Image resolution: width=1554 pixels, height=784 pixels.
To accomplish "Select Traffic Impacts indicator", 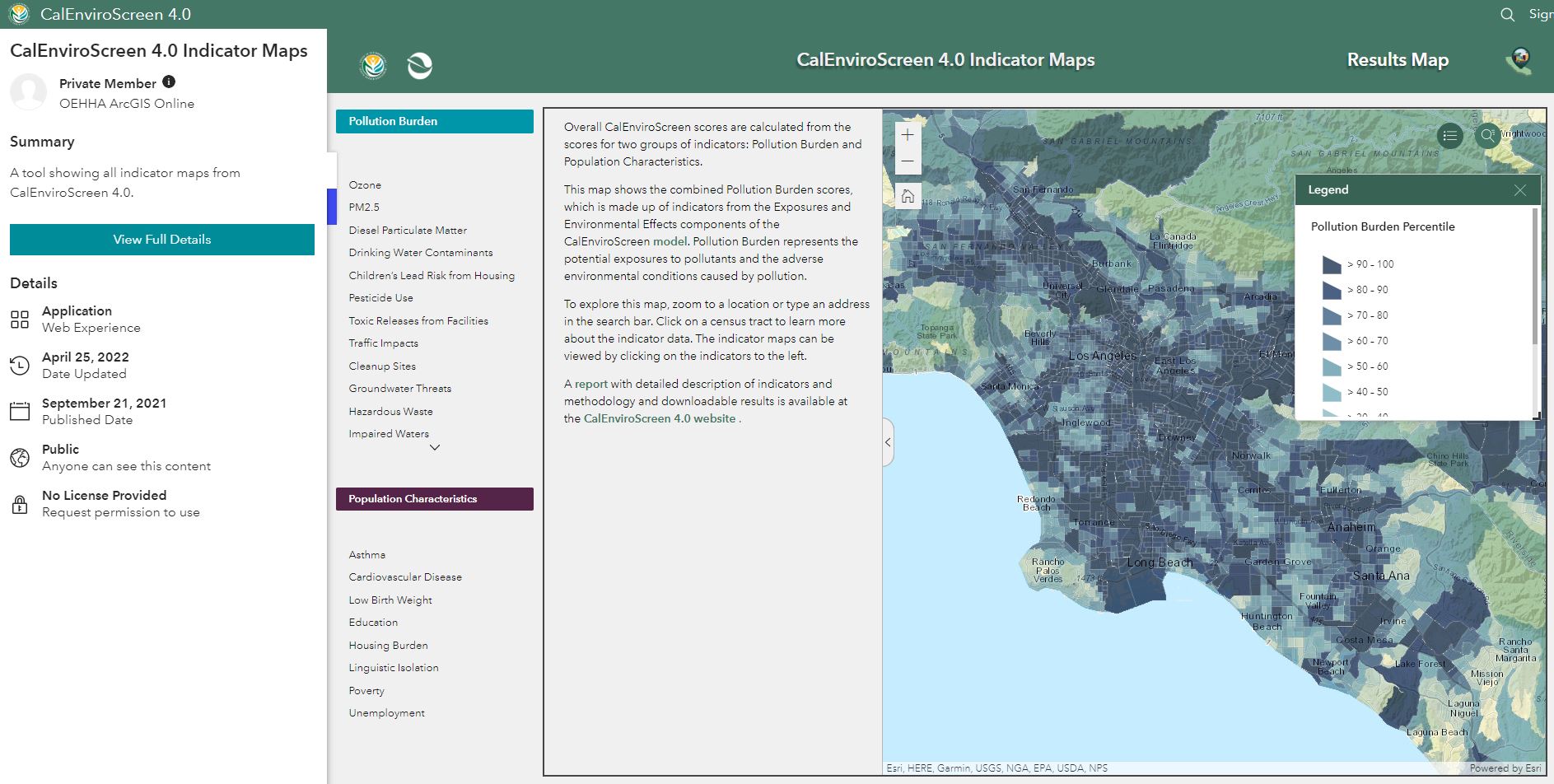I will pyautogui.click(x=384, y=343).
